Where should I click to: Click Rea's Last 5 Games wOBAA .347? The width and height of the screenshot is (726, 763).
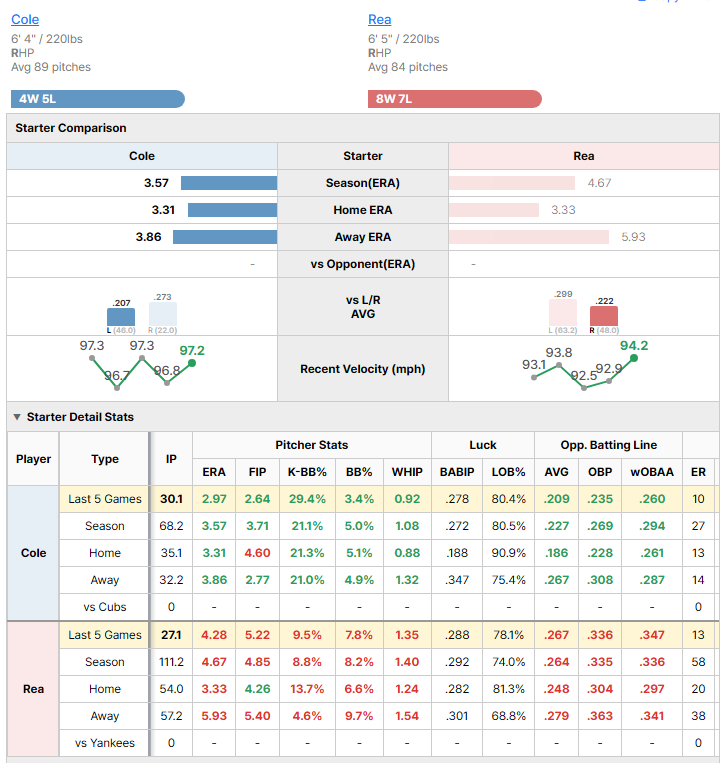click(x=652, y=635)
